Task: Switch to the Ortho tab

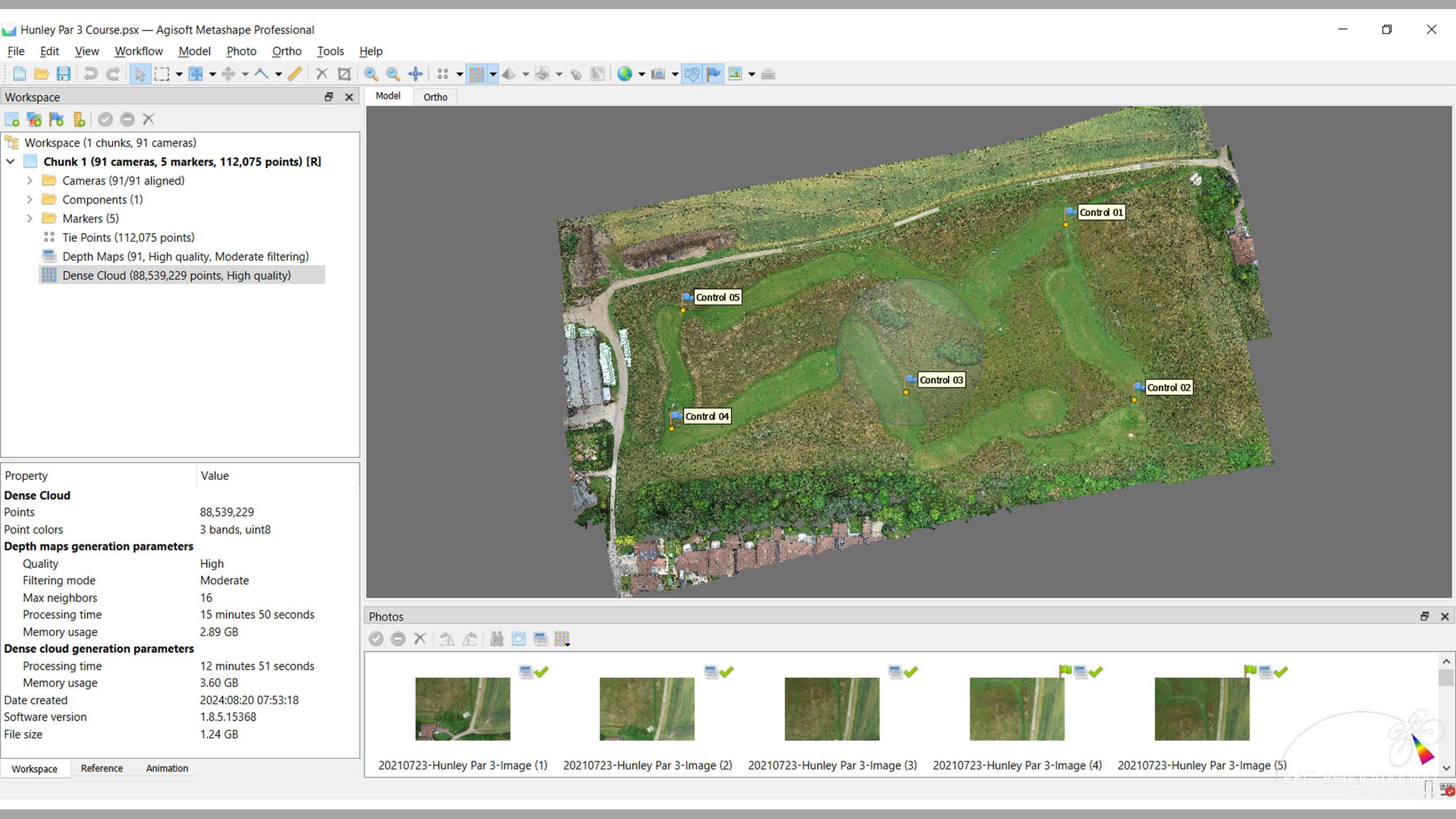Action: (435, 97)
